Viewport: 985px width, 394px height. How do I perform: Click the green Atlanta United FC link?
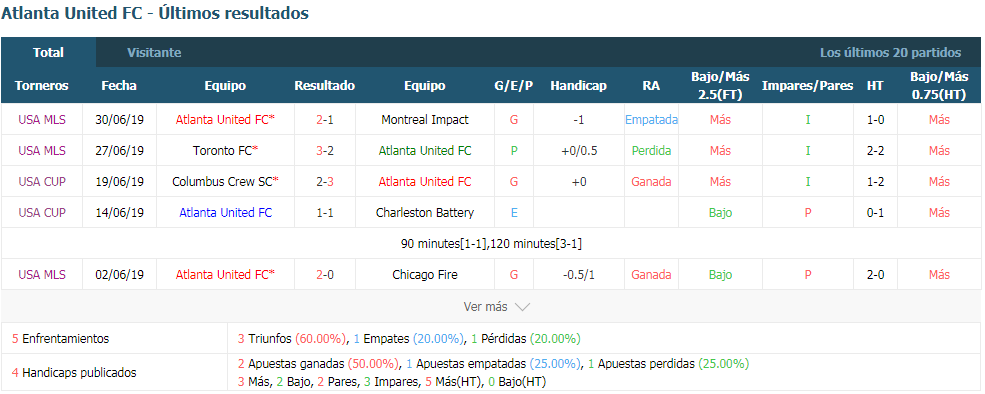click(425, 151)
